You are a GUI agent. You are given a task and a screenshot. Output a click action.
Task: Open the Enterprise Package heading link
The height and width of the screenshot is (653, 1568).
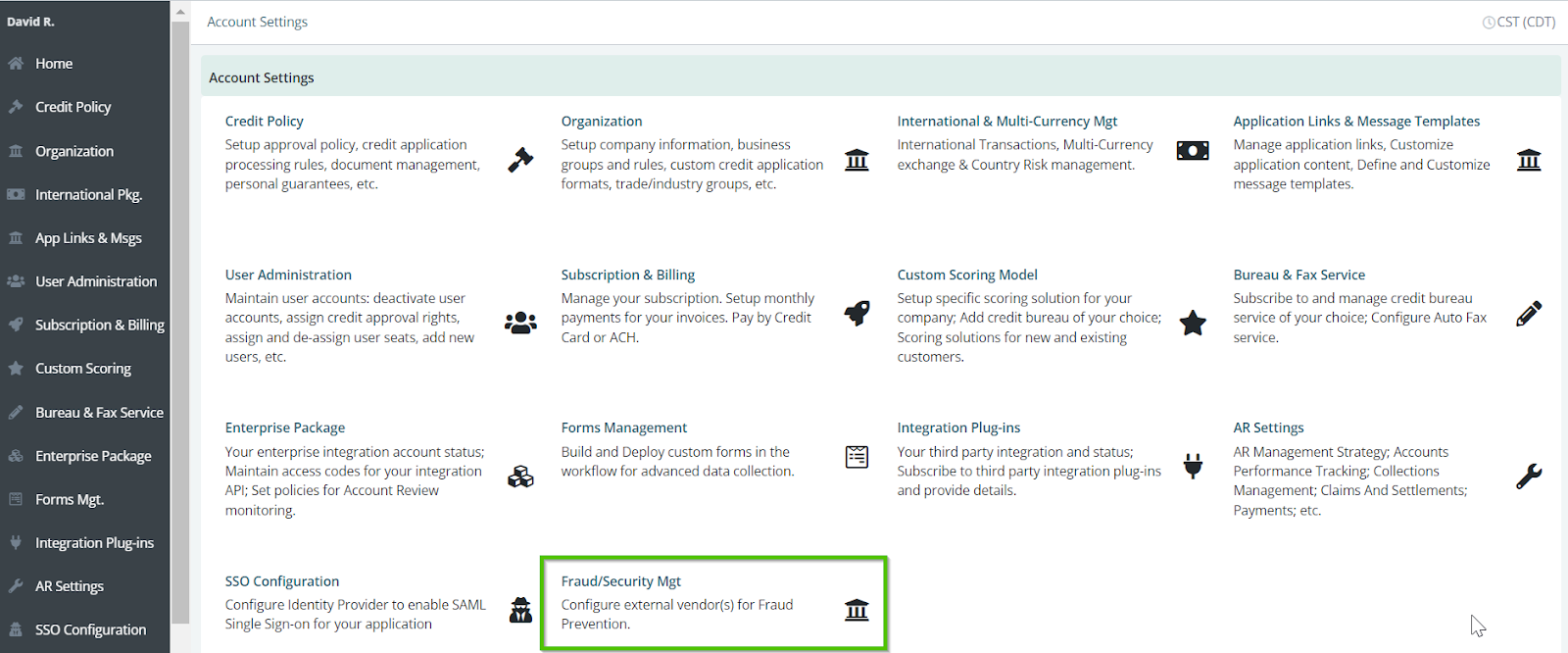[x=285, y=427]
